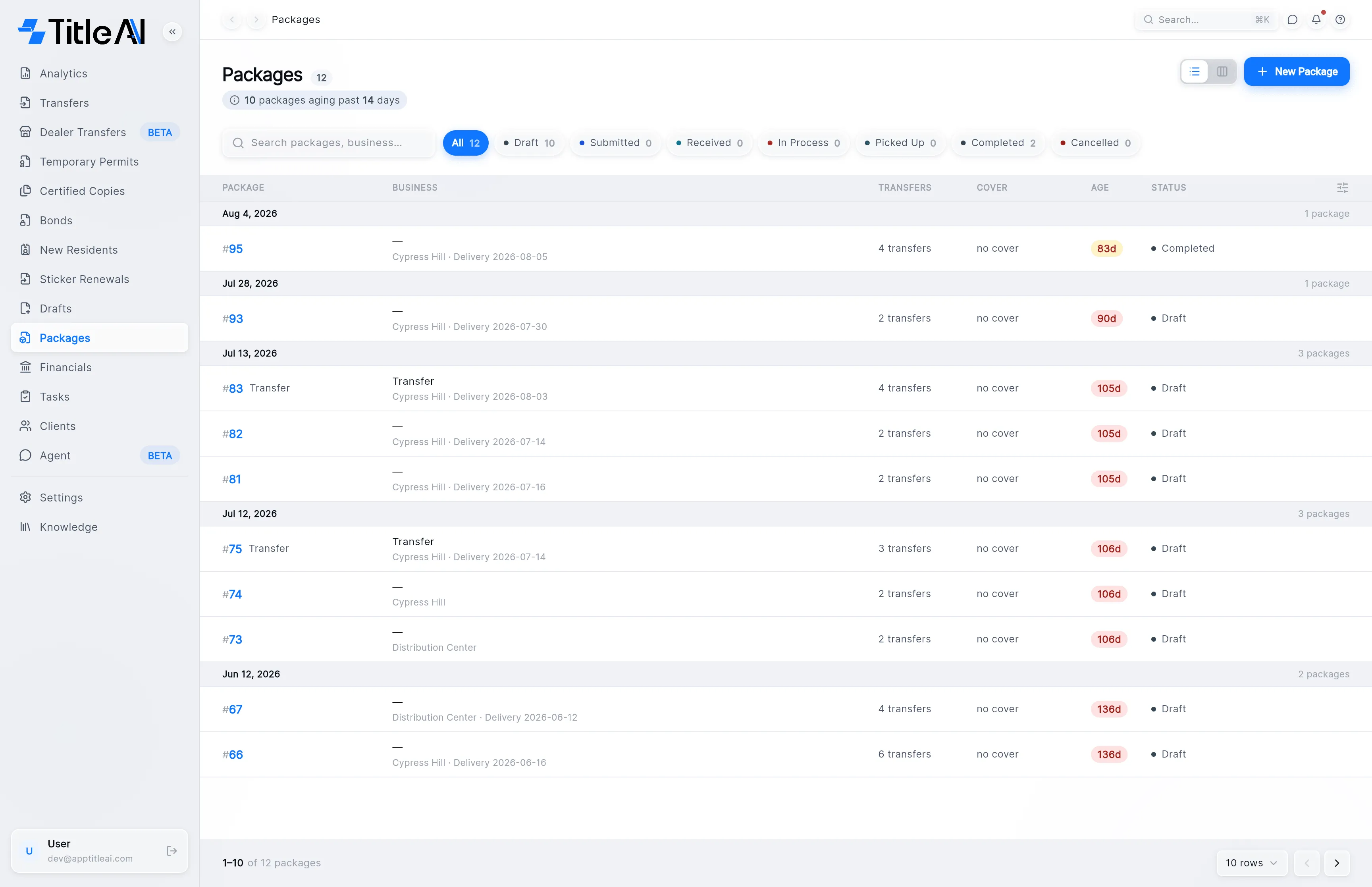Click the Jun 12, 2026 group header

[785, 674]
